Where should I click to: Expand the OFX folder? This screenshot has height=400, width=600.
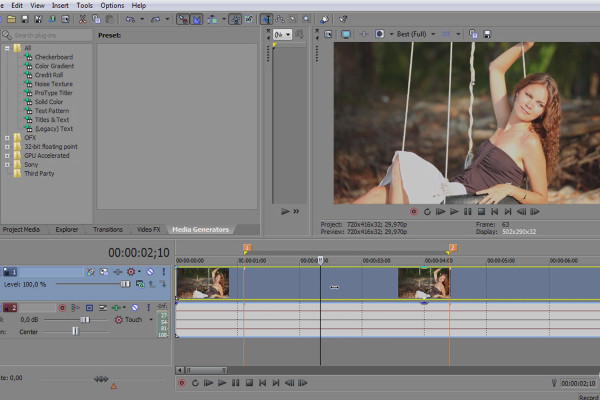coord(7,138)
